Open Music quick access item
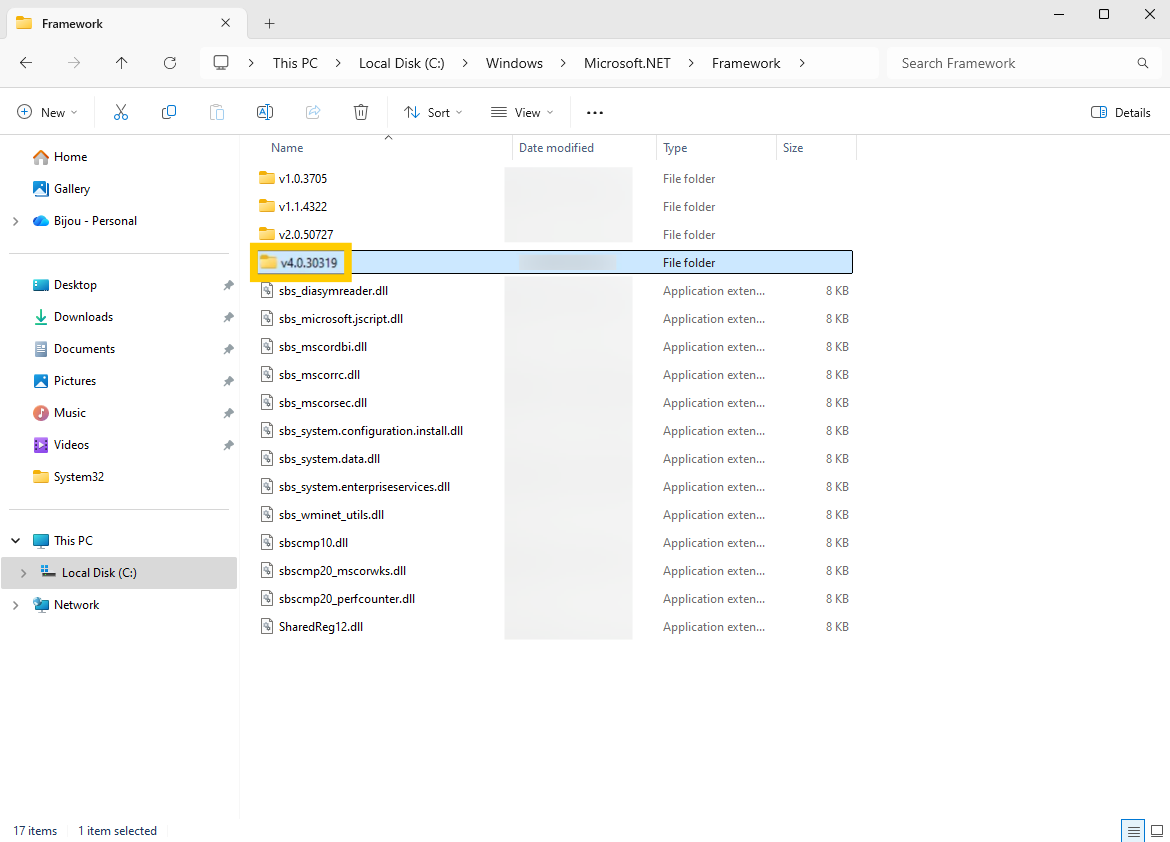This screenshot has height=842, width=1170. [69, 413]
